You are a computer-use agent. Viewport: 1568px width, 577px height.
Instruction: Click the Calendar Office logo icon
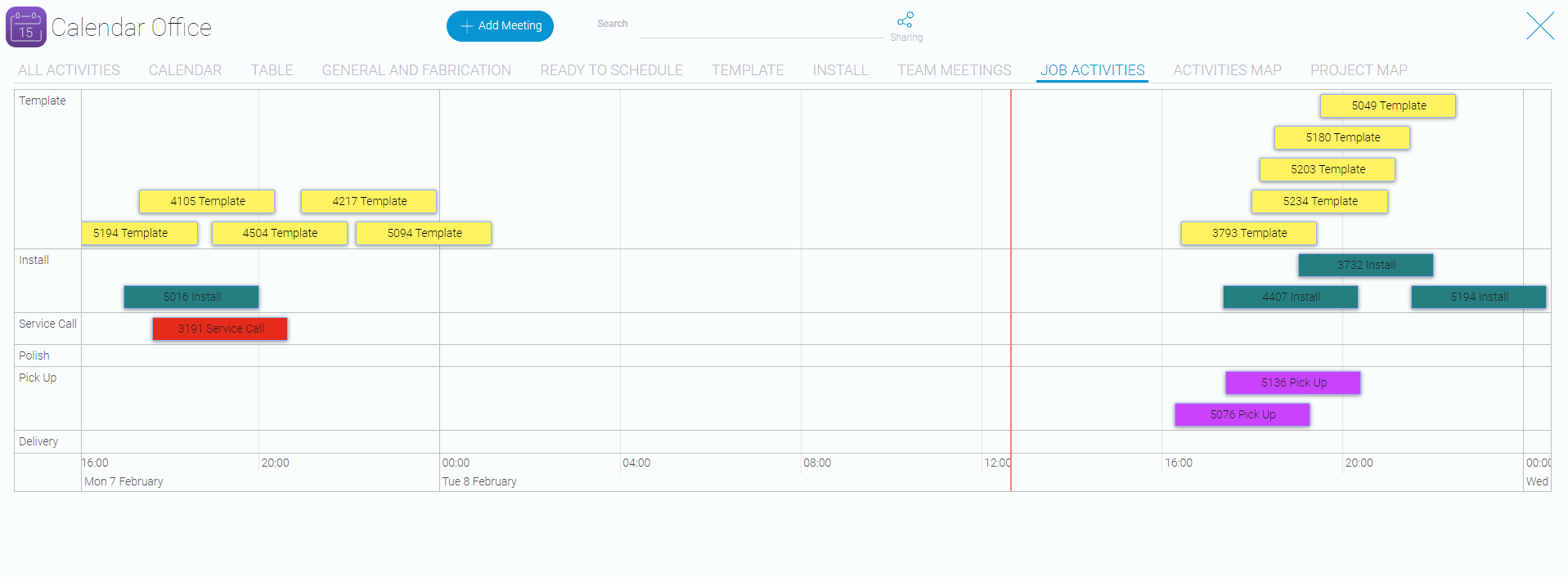click(x=26, y=27)
